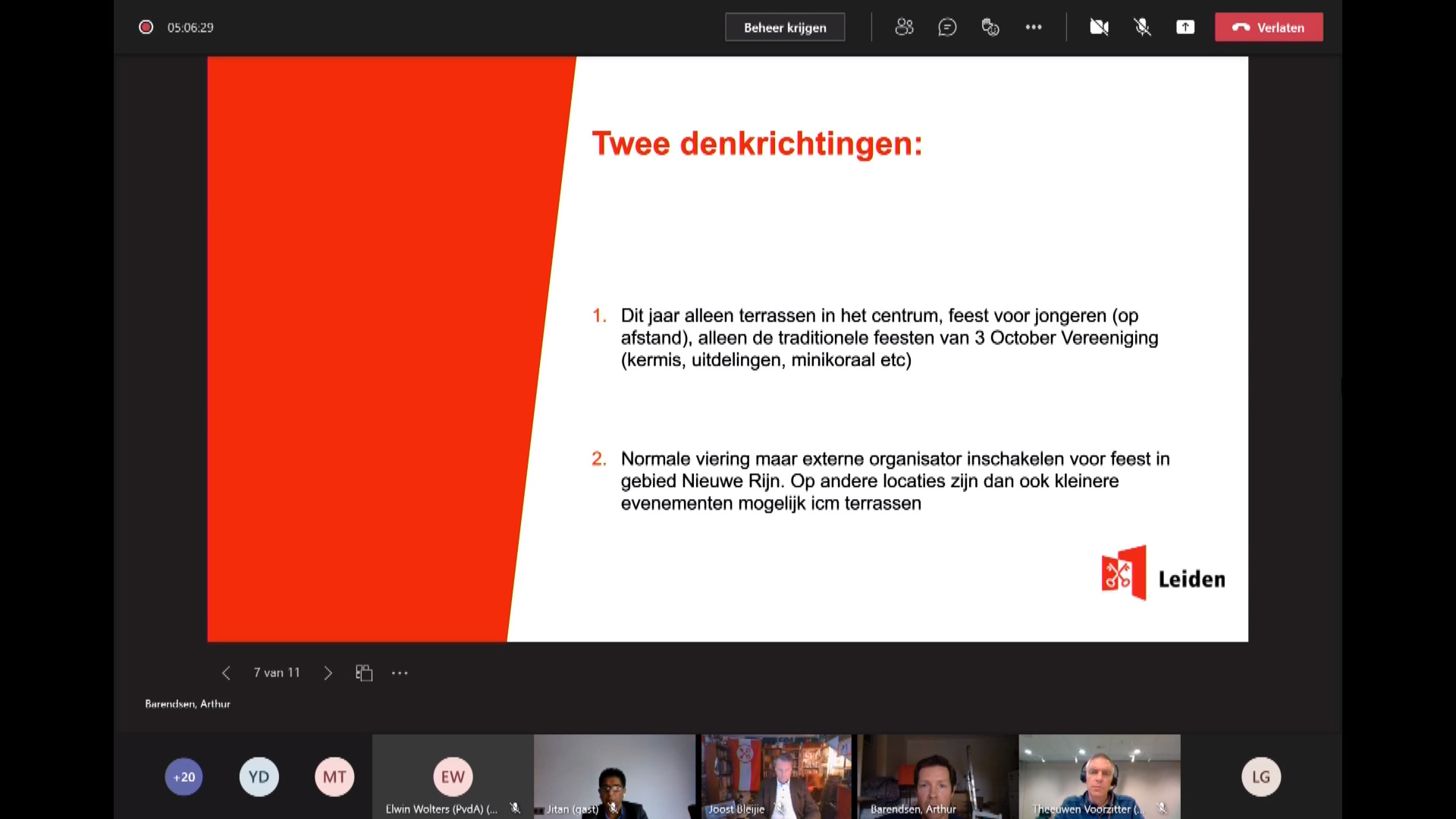Screen dimensions: 1456x819
Task: Click the share content icon
Action: coord(1185,27)
